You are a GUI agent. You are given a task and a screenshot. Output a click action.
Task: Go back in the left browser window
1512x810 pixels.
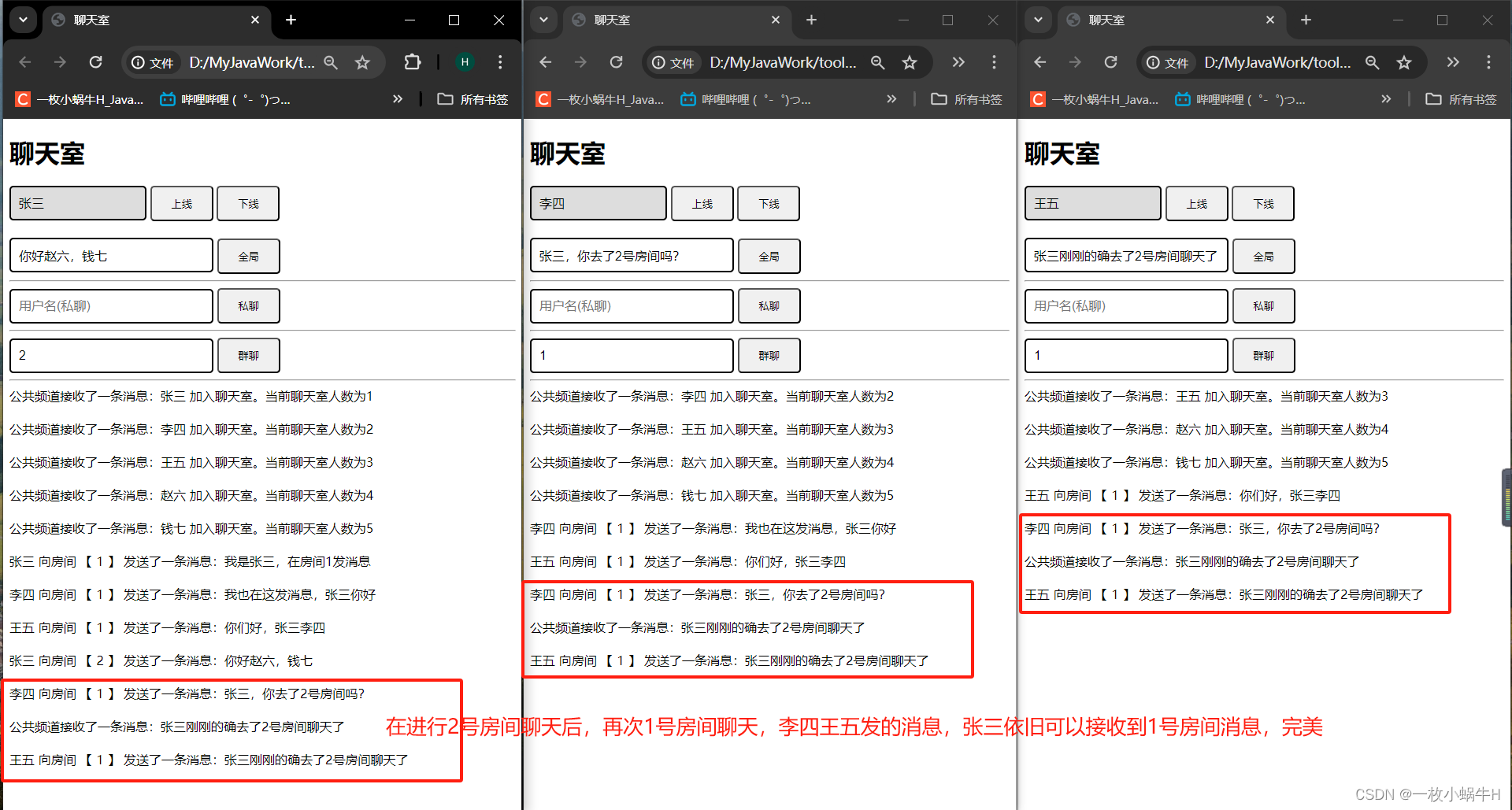[25, 62]
